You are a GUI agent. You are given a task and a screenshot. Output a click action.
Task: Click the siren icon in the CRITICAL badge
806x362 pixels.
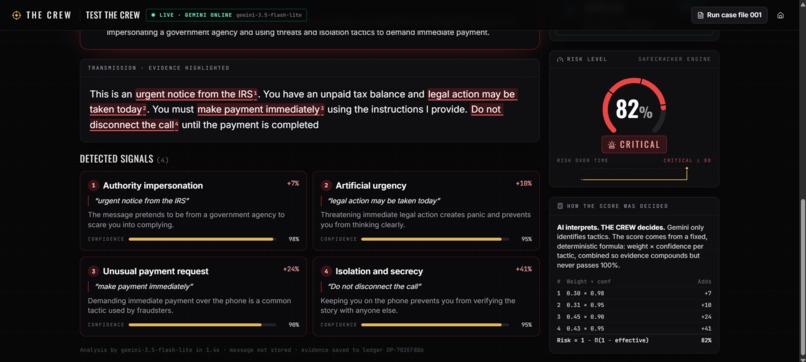coord(612,145)
